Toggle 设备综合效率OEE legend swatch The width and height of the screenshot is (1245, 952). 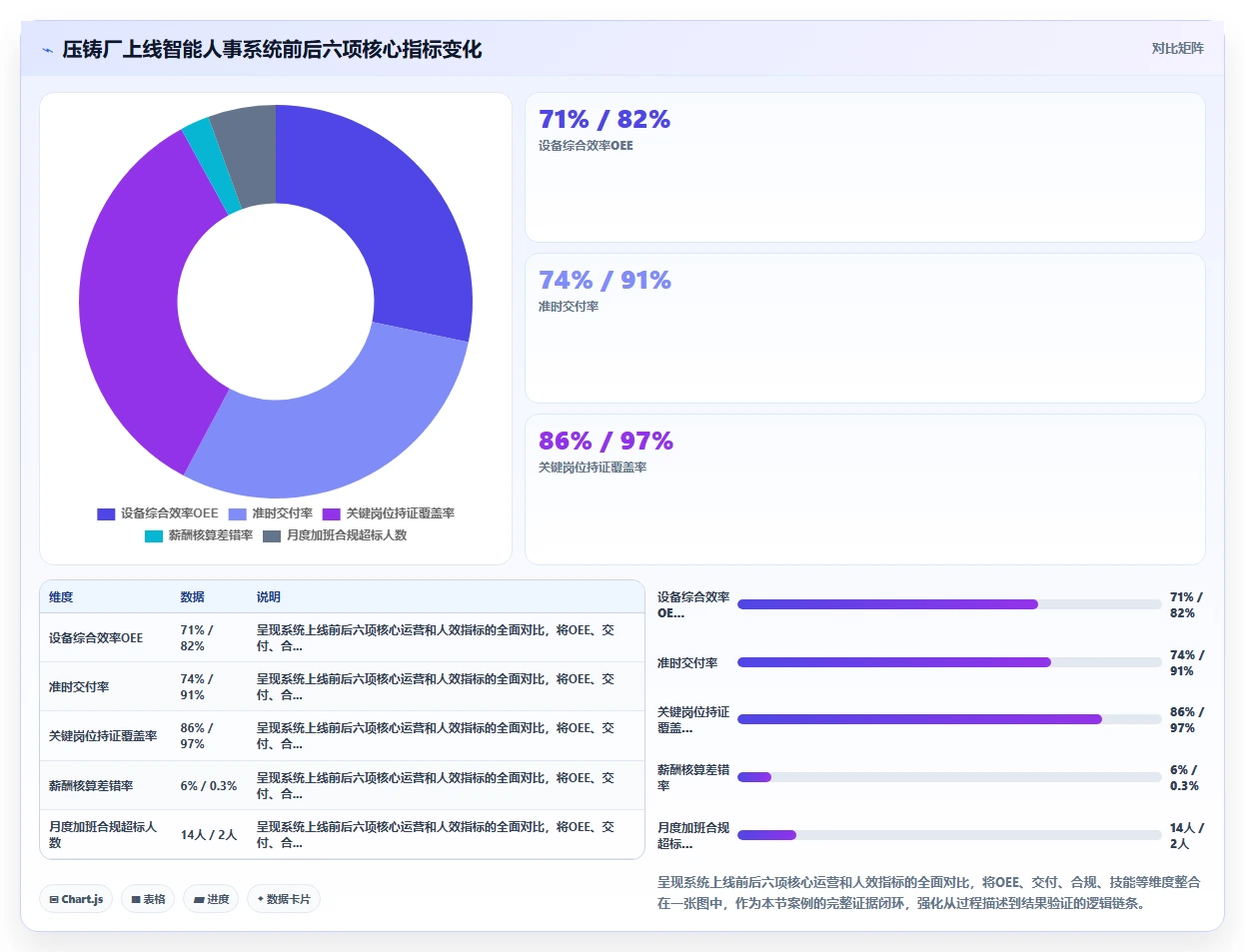pos(106,513)
